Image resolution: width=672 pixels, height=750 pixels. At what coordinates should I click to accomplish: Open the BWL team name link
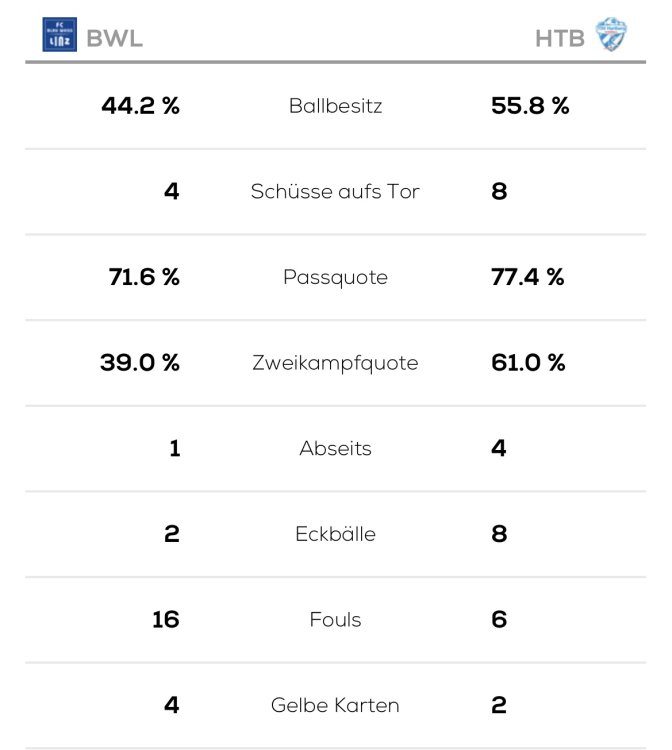click(114, 38)
